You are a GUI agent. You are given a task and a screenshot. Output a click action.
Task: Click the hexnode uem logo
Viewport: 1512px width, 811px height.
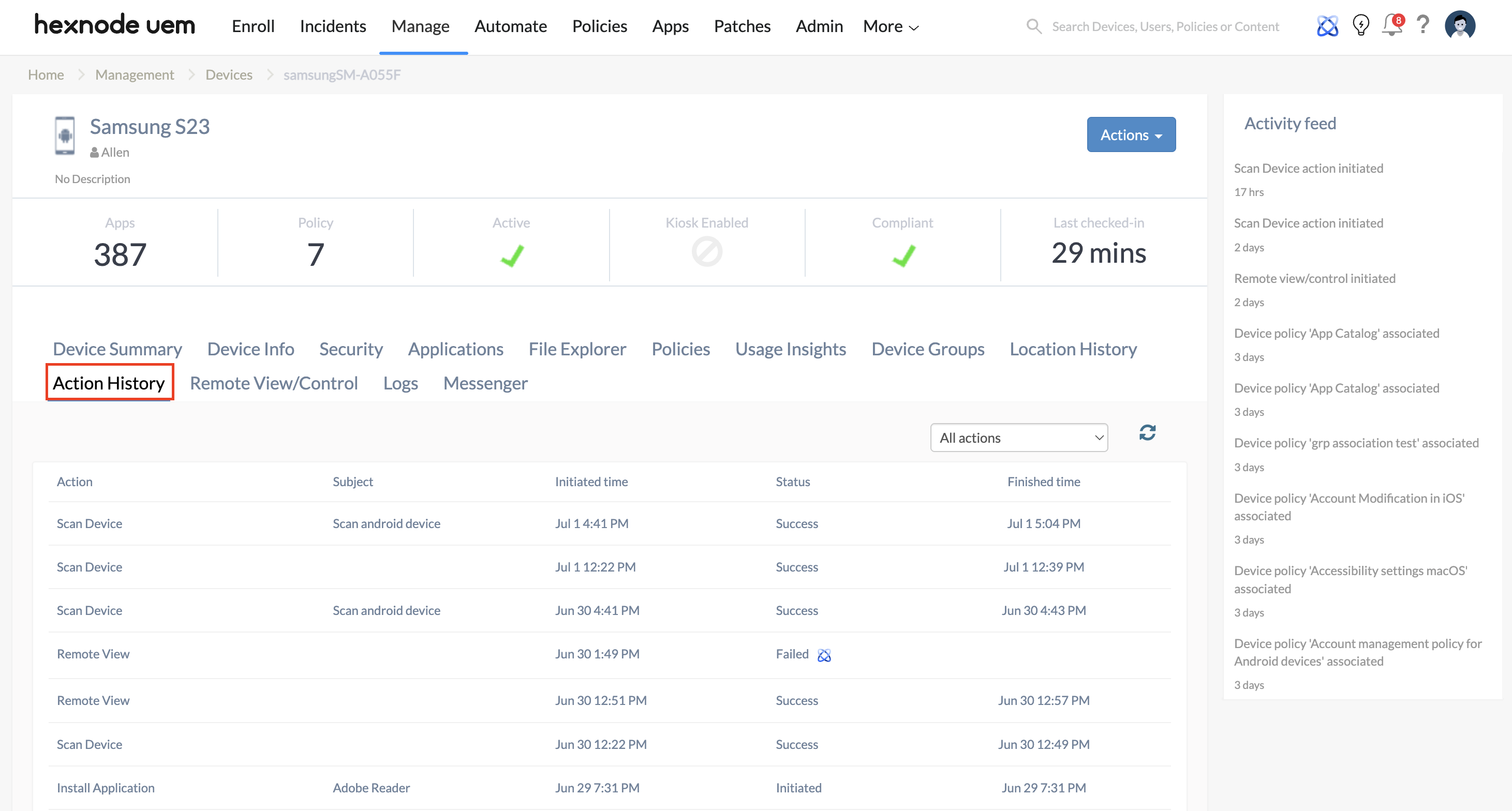point(115,25)
